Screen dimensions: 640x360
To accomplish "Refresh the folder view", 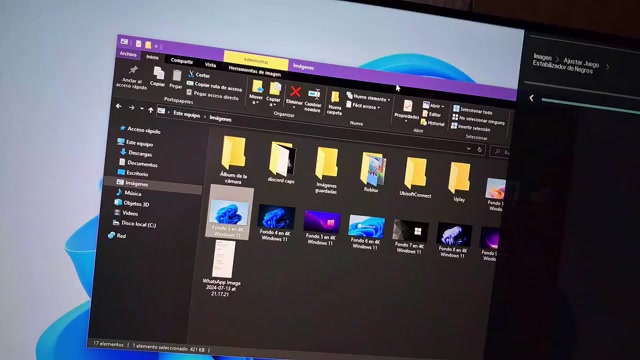I will (480, 150).
